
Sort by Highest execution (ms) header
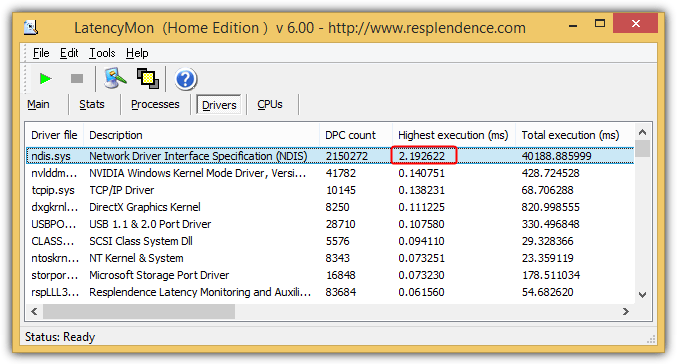coord(453,135)
